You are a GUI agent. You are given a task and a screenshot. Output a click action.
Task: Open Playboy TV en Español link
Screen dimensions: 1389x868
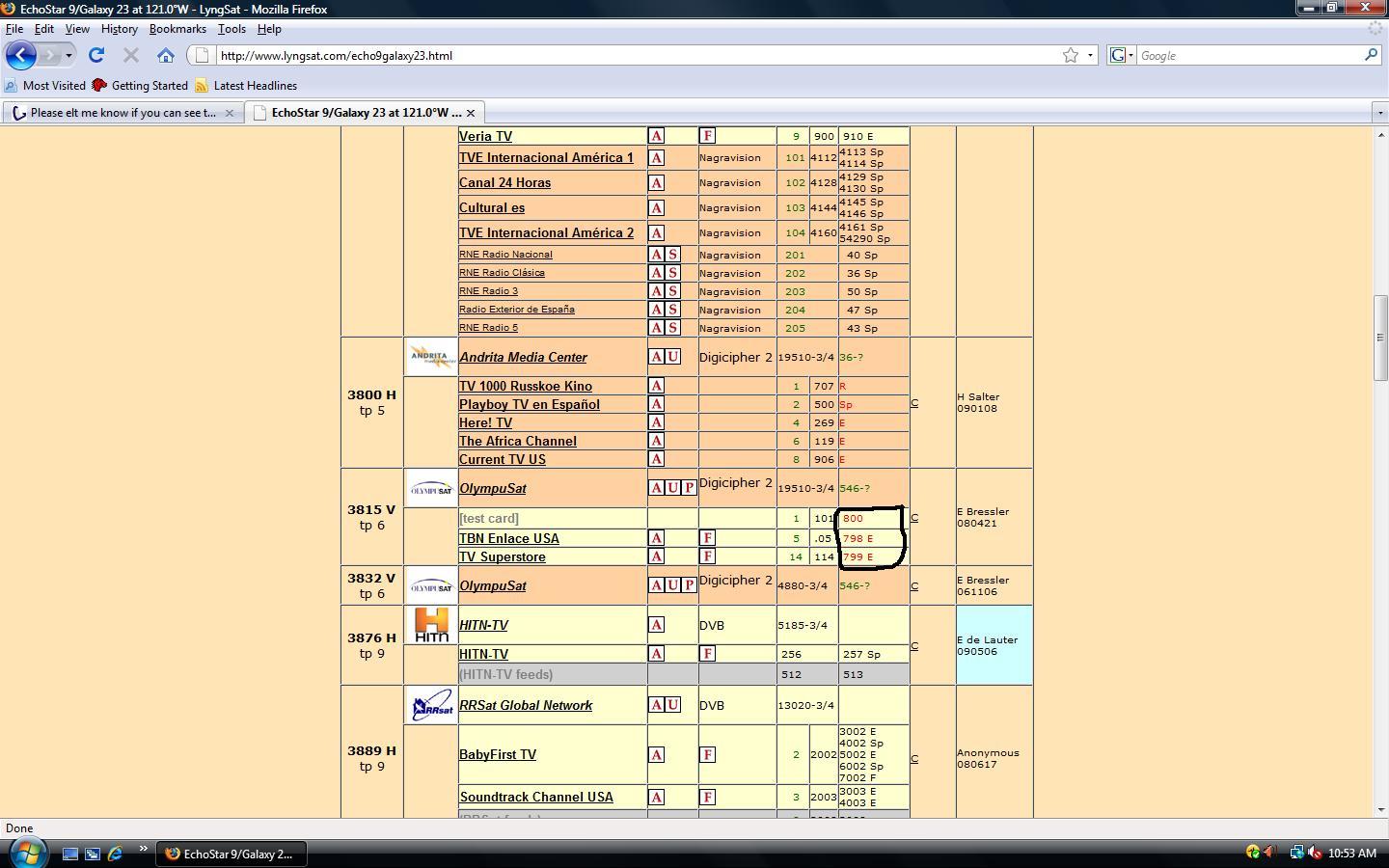click(530, 404)
